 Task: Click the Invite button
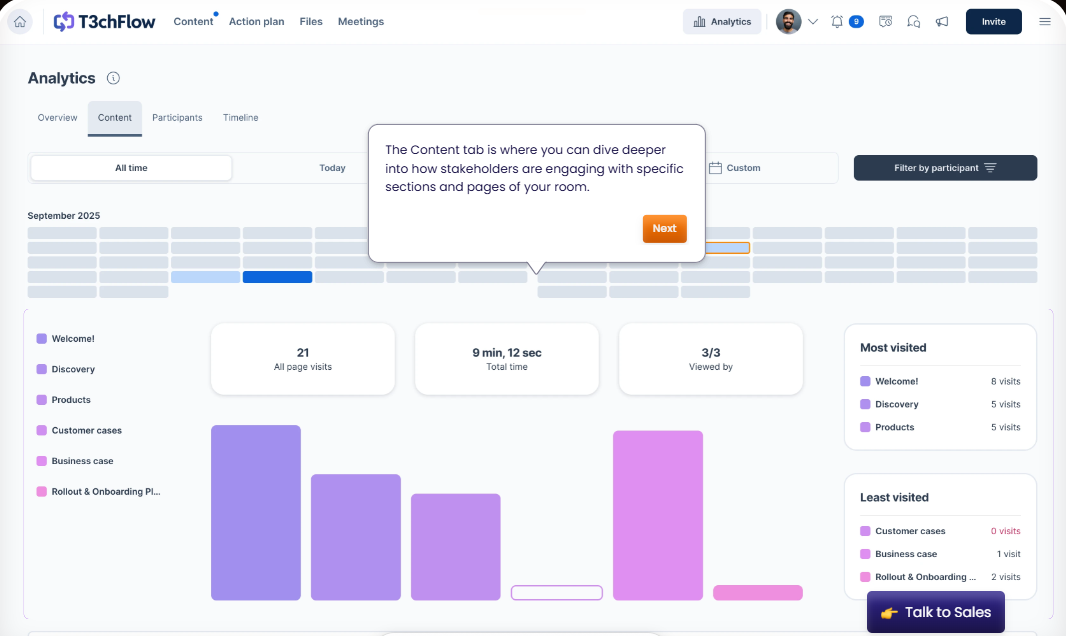[x=993, y=22]
